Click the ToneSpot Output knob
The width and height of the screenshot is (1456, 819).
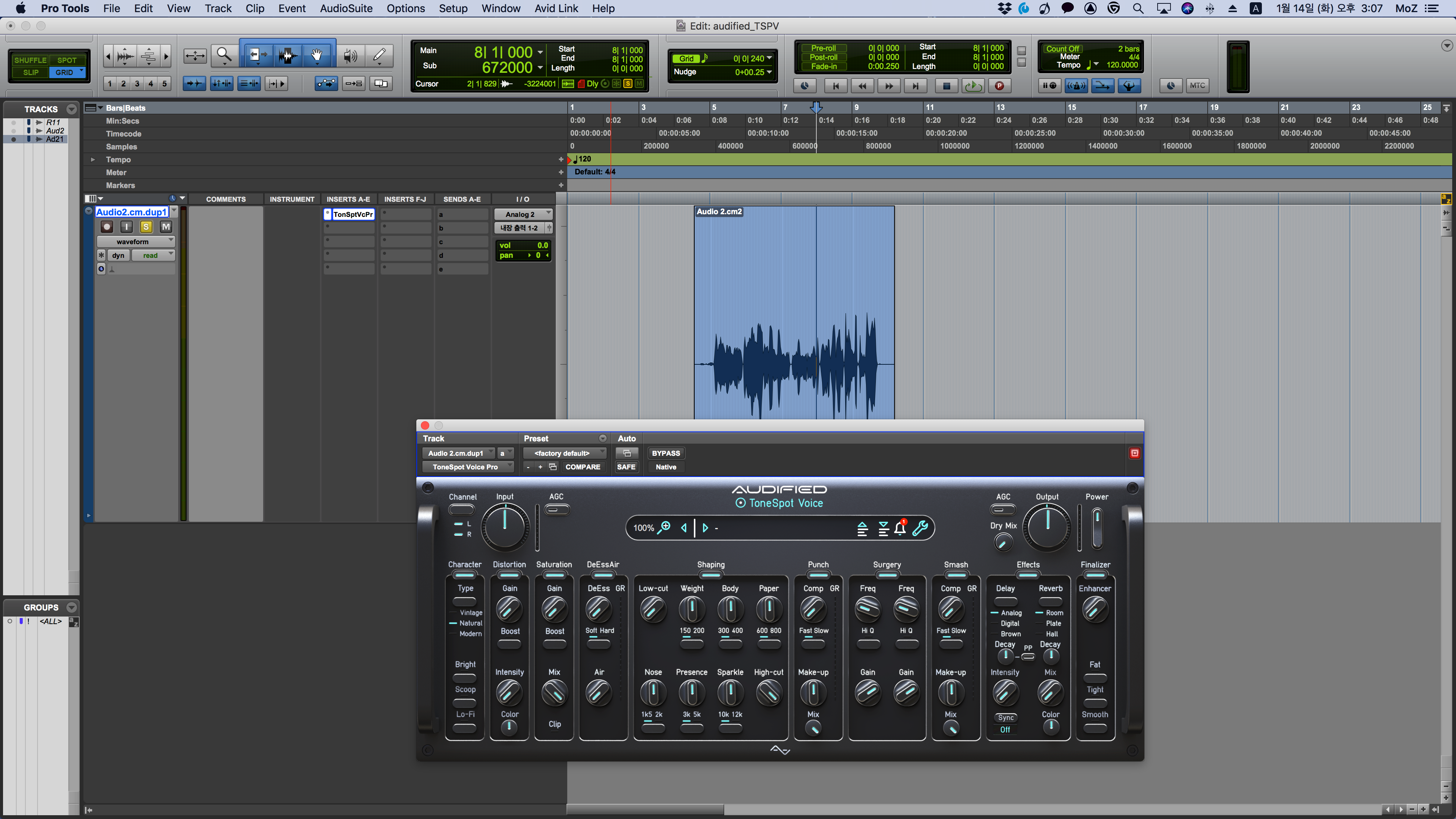click(x=1047, y=527)
